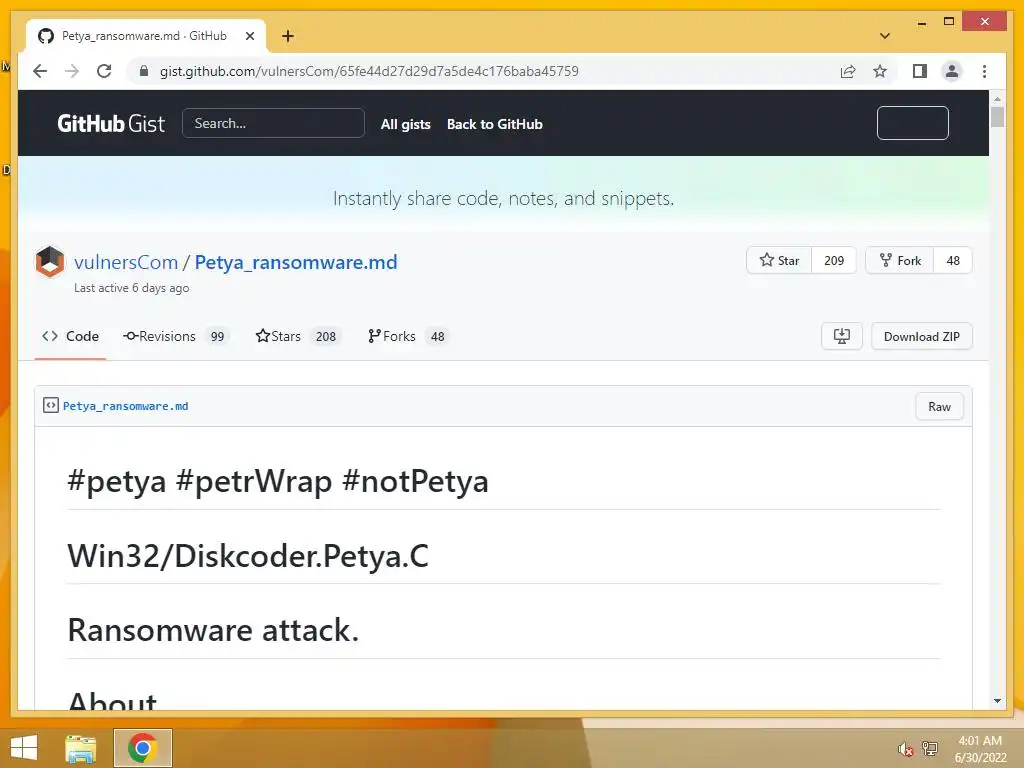
Task: Open vulnersCom user profile link
Action: point(126,262)
